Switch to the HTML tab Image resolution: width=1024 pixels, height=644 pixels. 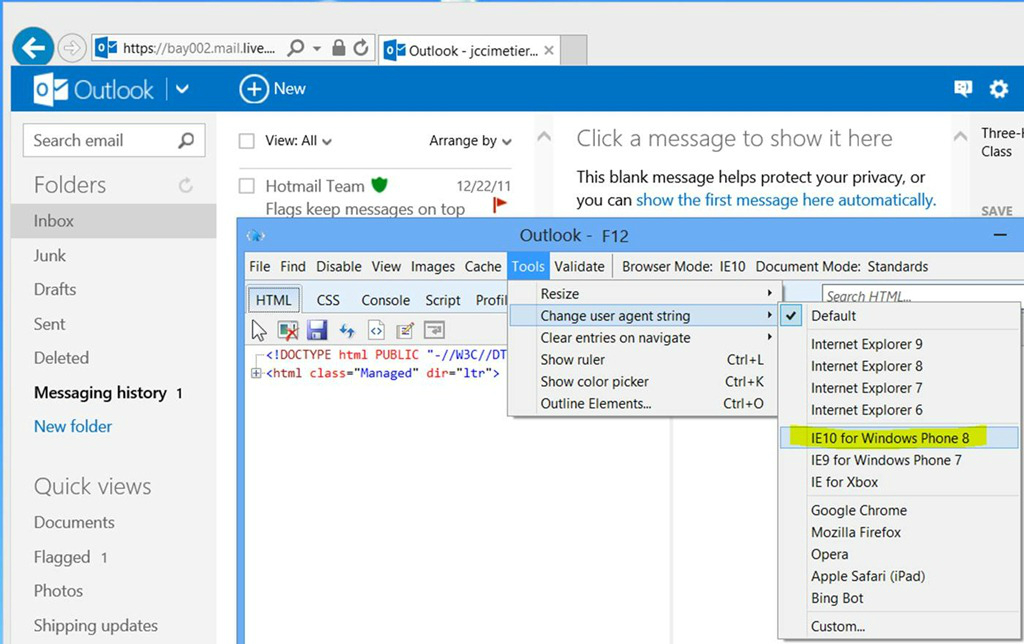coord(274,300)
